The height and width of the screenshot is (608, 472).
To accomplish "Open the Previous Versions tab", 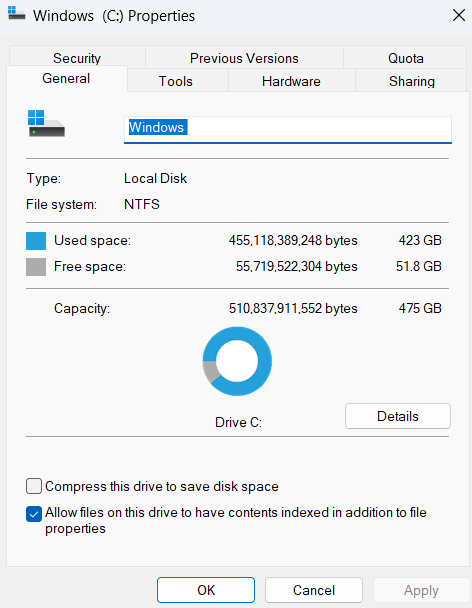I will click(x=244, y=57).
